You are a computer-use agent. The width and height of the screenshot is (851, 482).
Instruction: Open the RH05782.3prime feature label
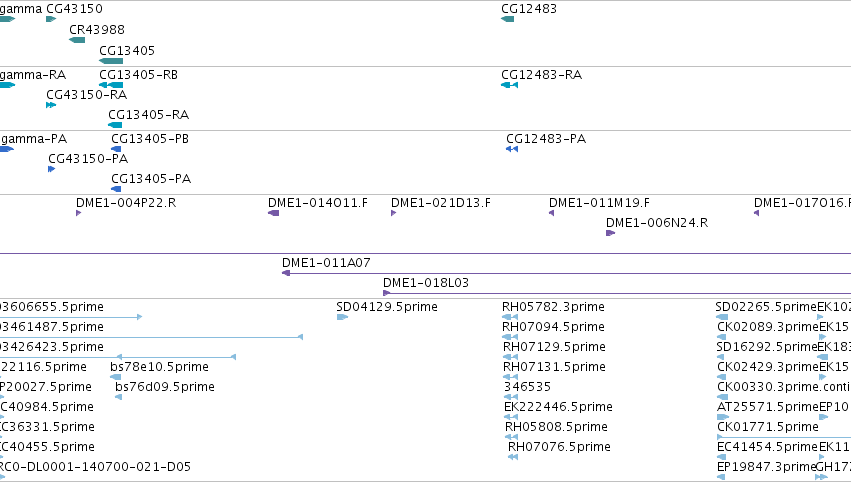pyautogui.click(x=553, y=307)
